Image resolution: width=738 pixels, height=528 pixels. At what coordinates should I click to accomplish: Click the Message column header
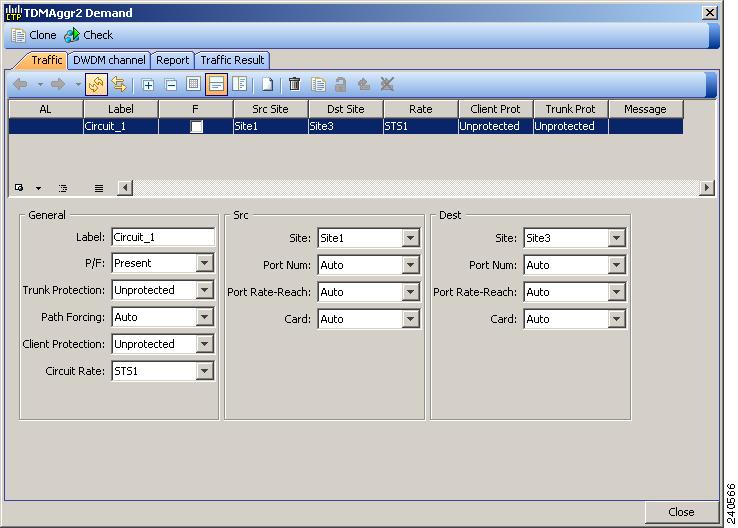tap(646, 109)
